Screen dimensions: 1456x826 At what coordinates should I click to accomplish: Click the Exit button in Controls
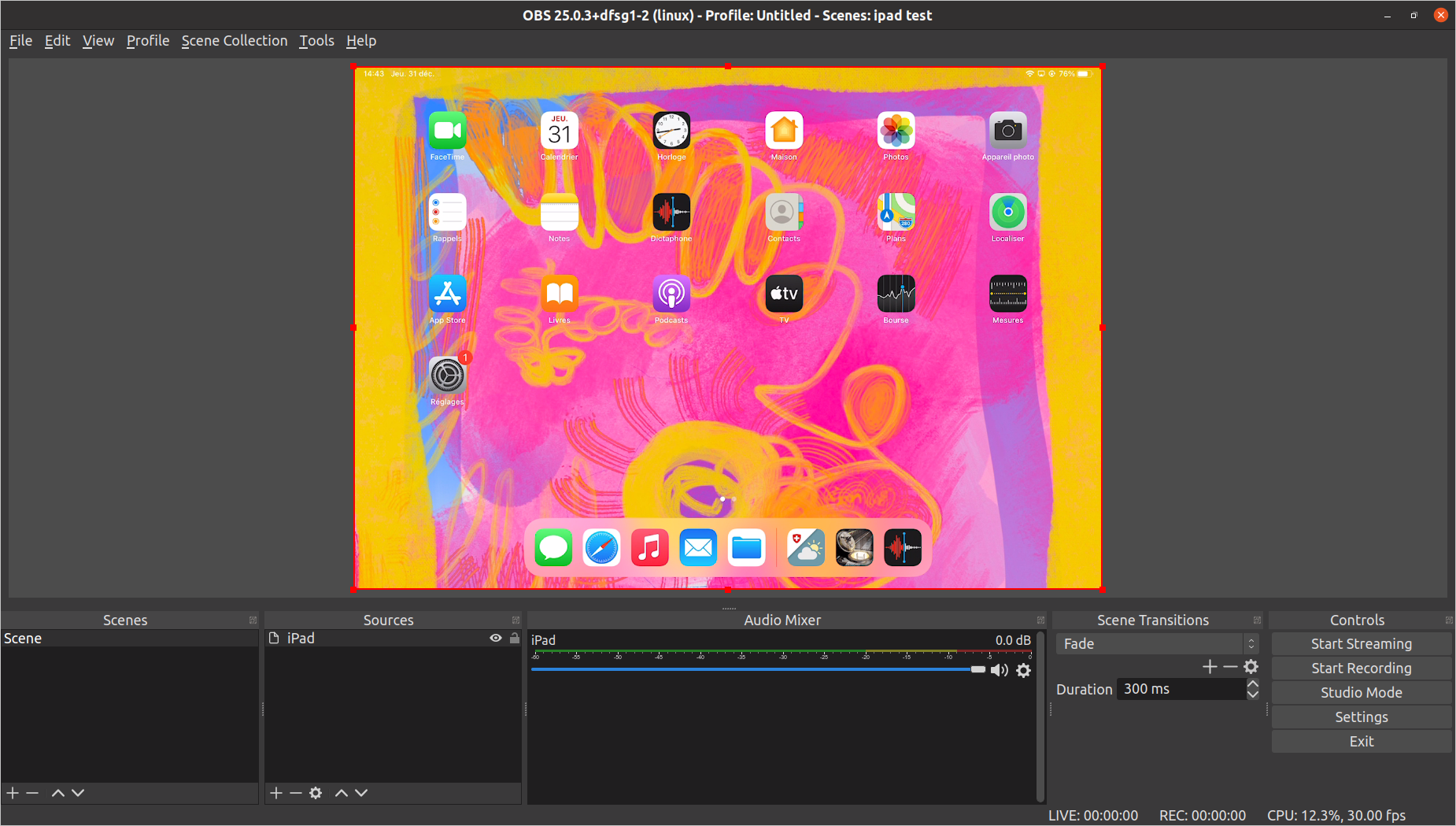[x=1362, y=742]
